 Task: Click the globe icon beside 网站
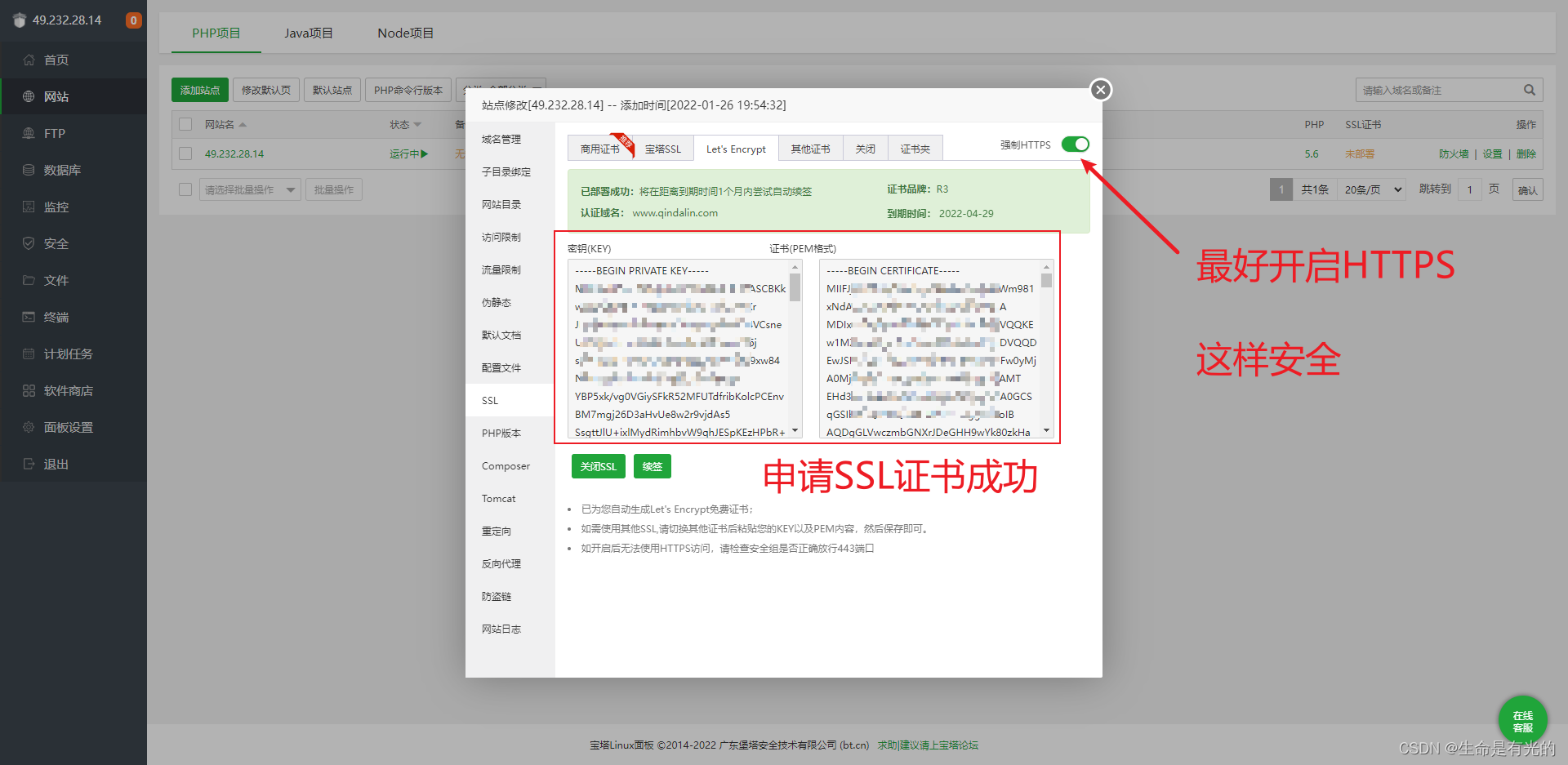coord(29,96)
